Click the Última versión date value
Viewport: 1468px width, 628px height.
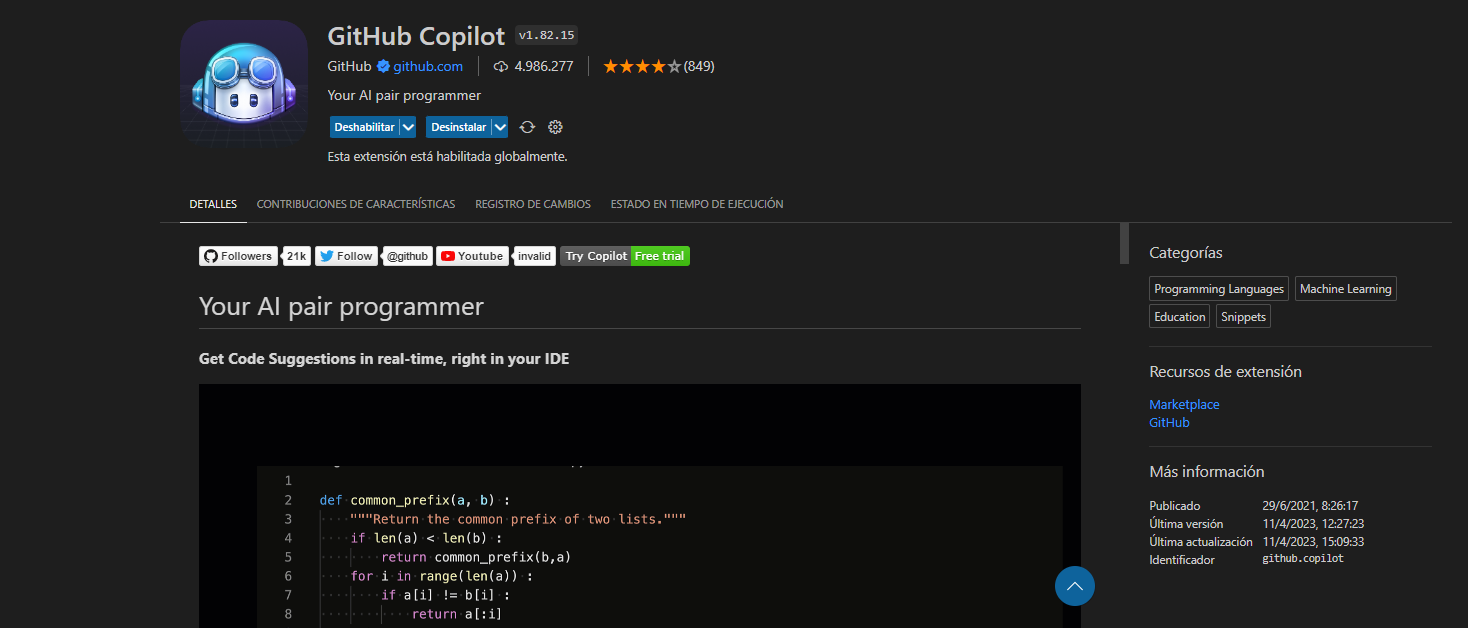1313,524
